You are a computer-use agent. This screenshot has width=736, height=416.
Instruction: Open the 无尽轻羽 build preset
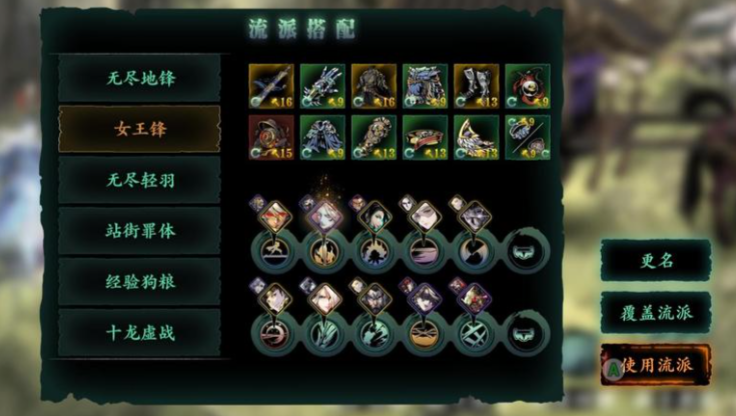pyautogui.click(x=139, y=180)
